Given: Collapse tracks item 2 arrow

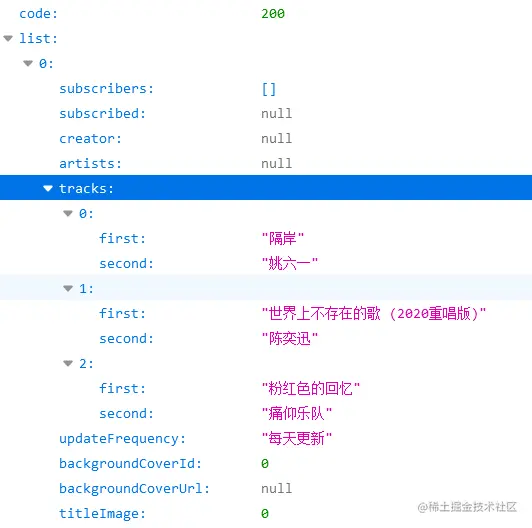Looking at the screenshot, I should (68, 363).
